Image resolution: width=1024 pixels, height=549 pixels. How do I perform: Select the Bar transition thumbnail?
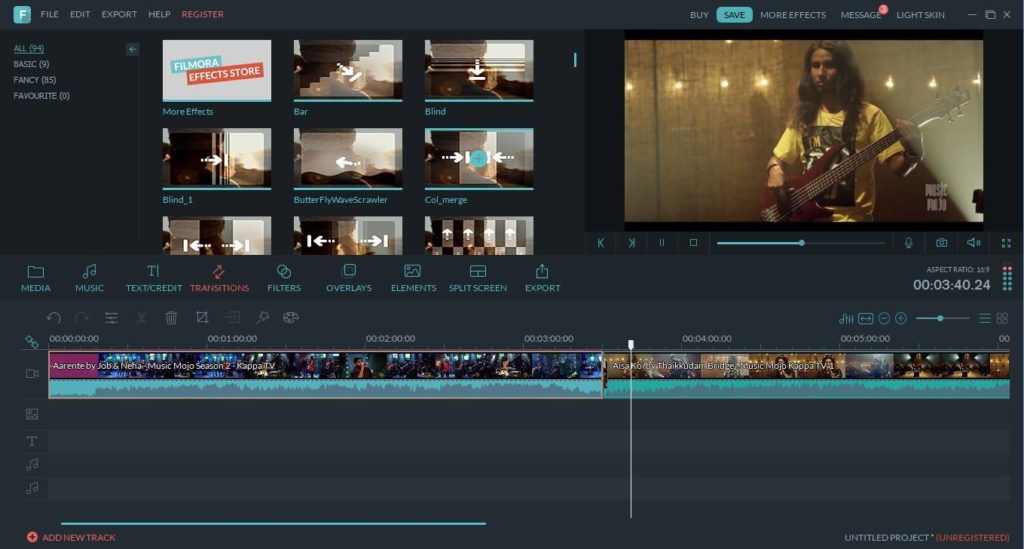tap(348, 71)
